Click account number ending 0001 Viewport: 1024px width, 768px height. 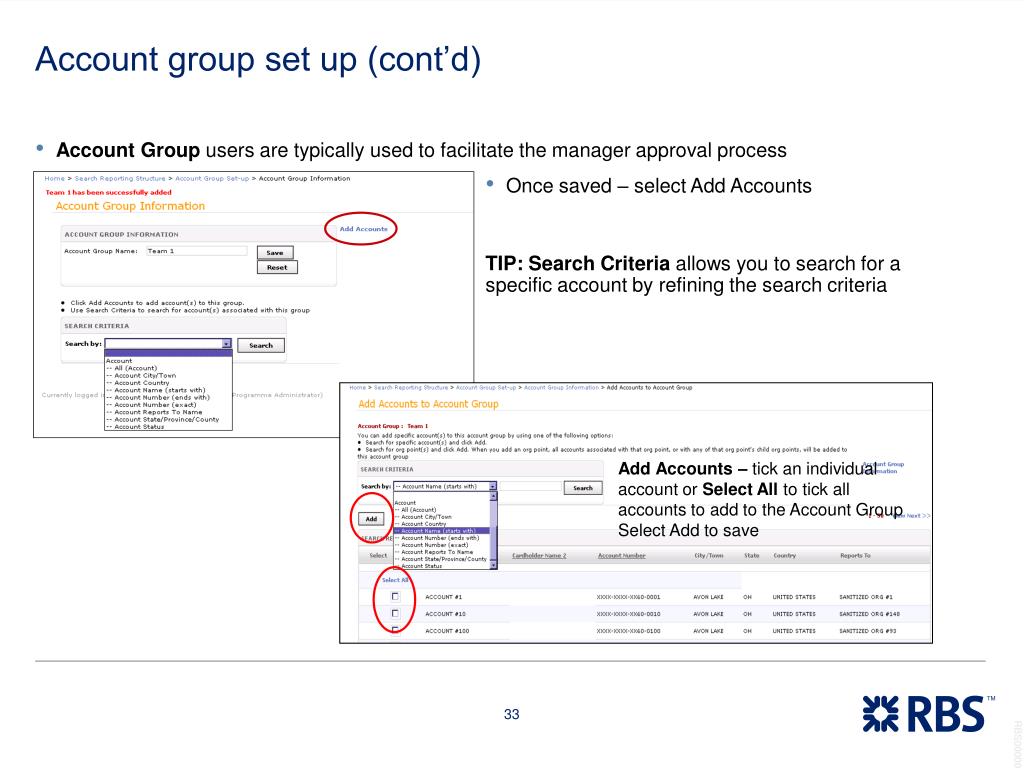(628, 597)
